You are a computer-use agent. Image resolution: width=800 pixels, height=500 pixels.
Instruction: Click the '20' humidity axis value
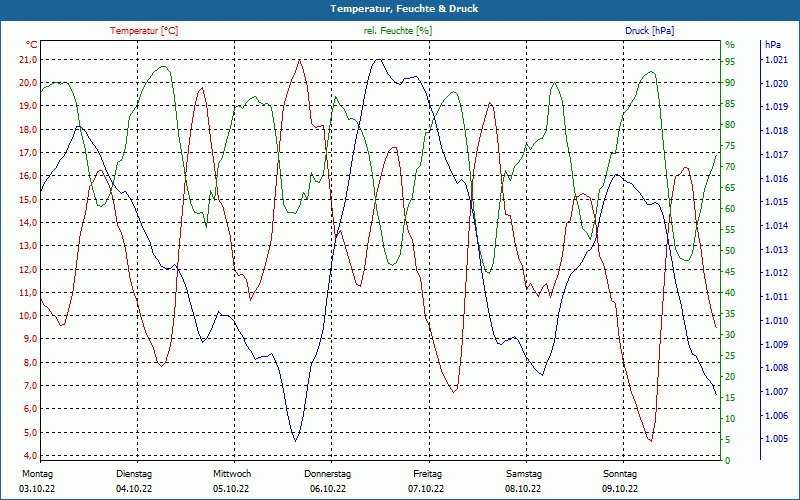pos(730,377)
